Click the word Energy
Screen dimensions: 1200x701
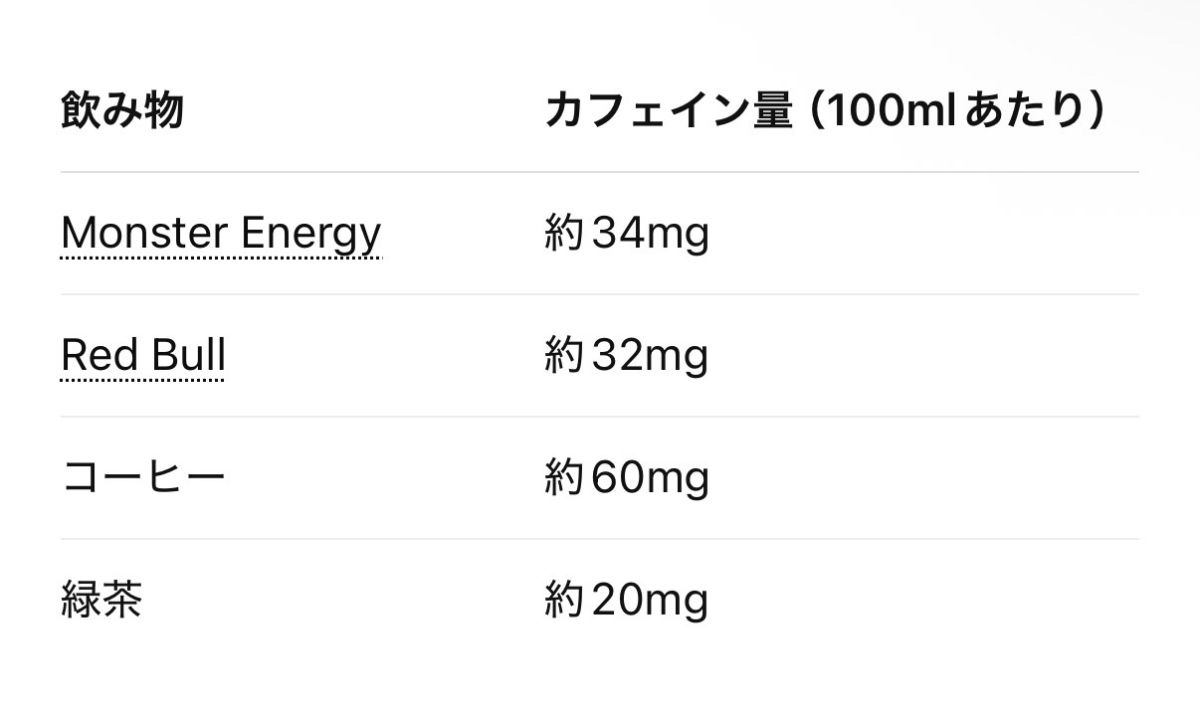312,235
